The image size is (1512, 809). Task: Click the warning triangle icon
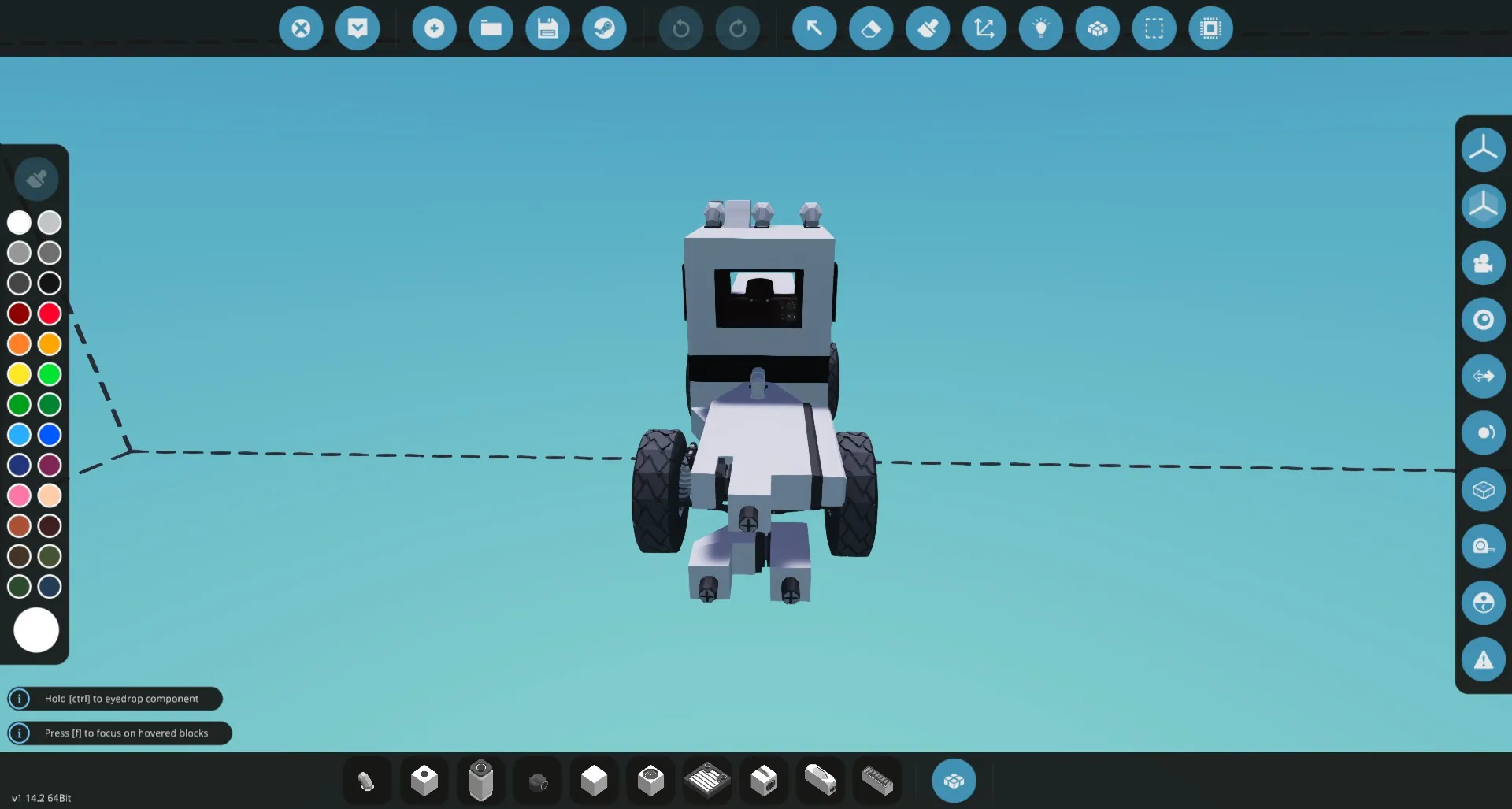pyautogui.click(x=1483, y=659)
